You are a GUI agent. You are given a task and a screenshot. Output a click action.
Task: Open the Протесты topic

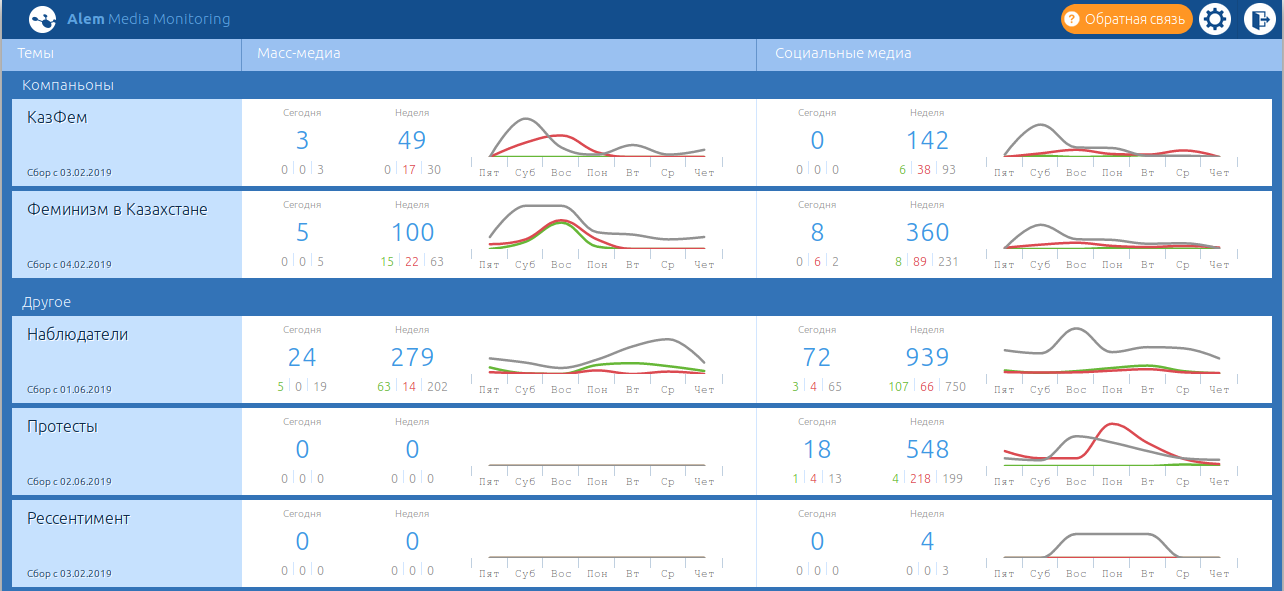[x=62, y=427]
